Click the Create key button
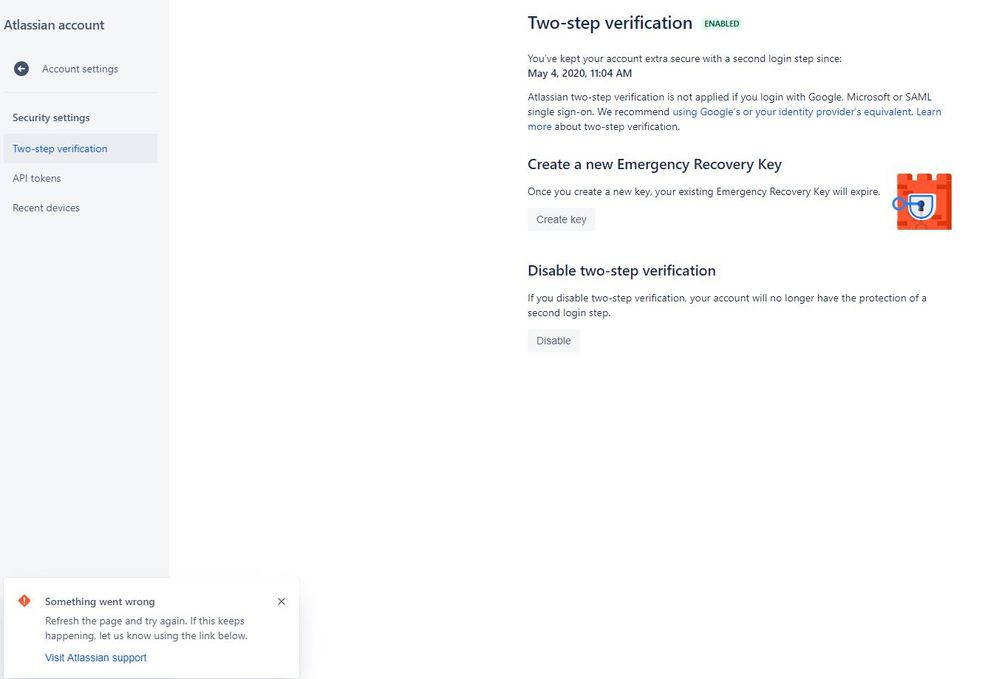The width and height of the screenshot is (999, 679). tap(561, 219)
